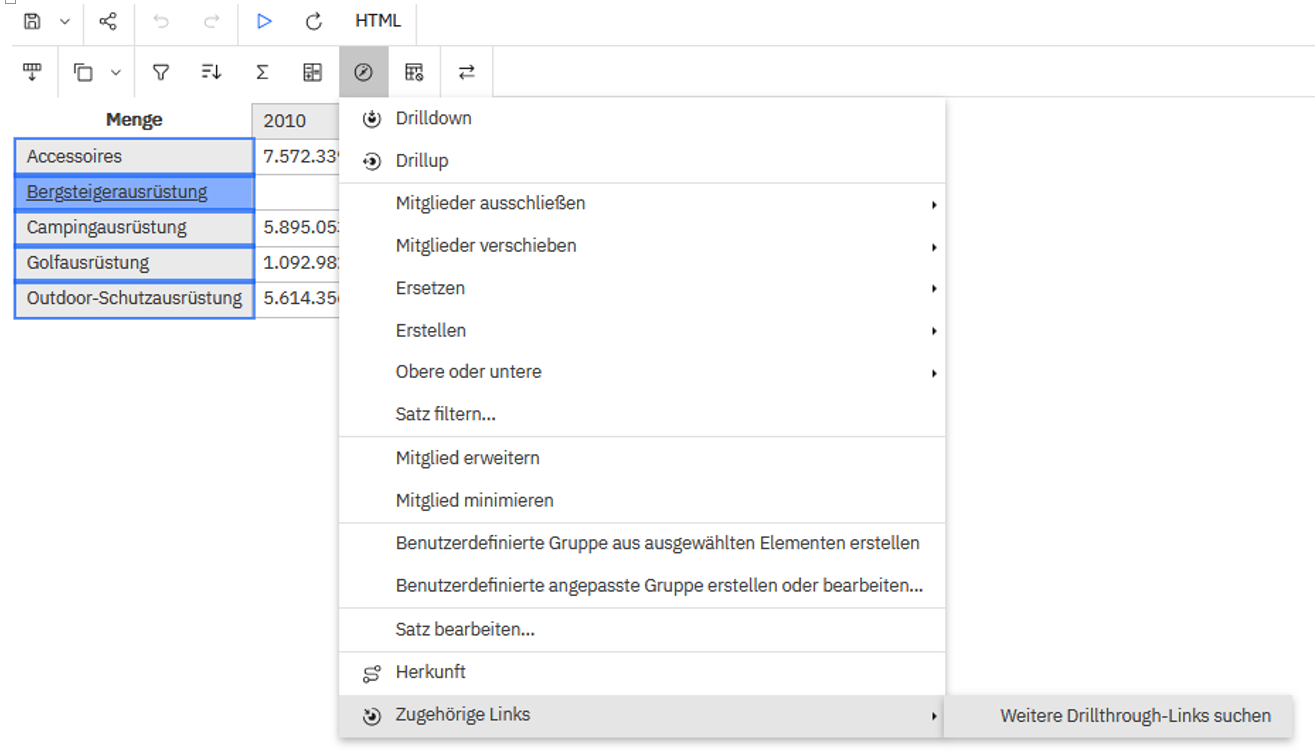1315x753 pixels.
Task: Open the dropdown arrow next to Save
Action: [65, 21]
